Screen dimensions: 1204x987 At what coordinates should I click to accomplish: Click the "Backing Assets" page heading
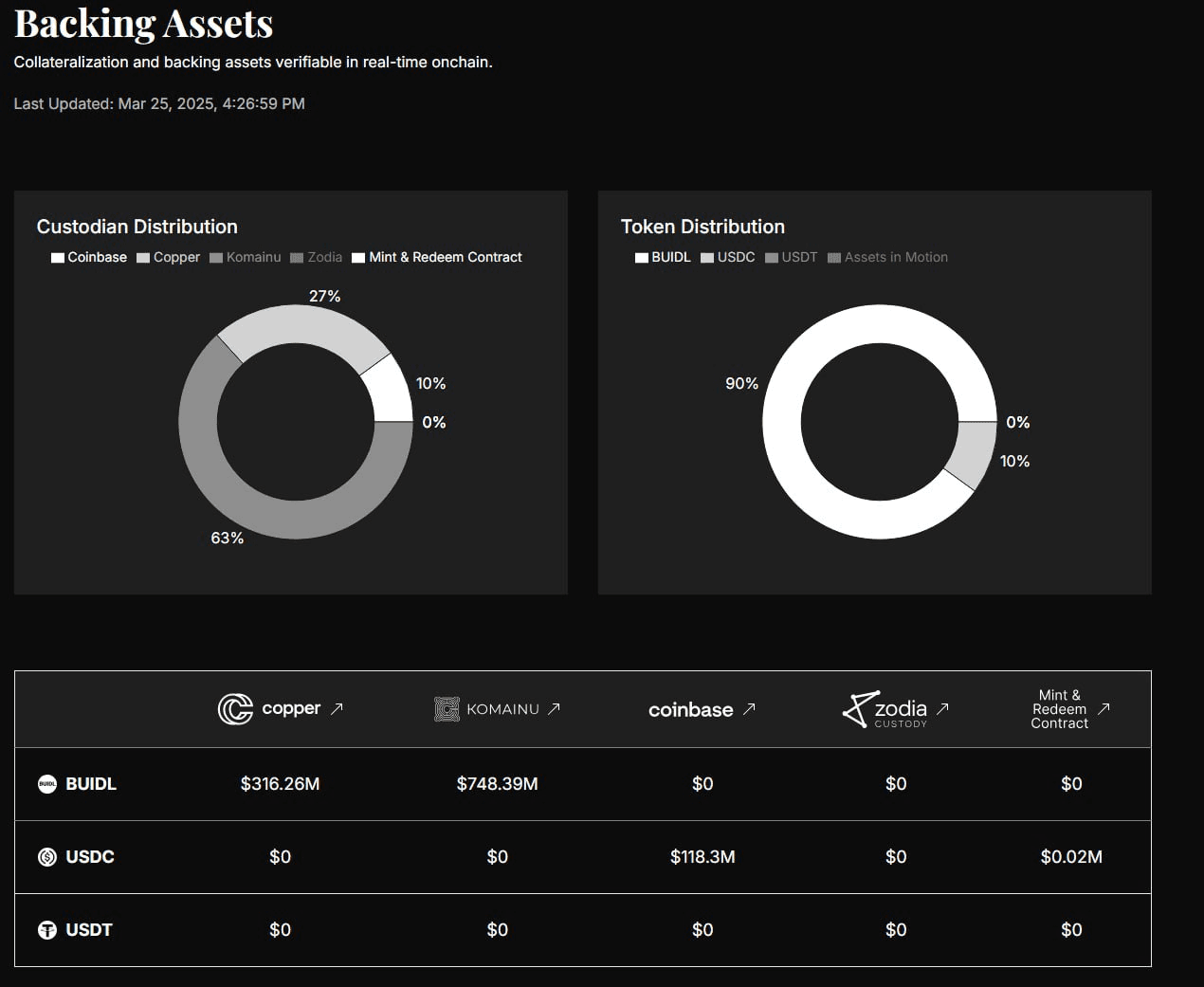(143, 24)
